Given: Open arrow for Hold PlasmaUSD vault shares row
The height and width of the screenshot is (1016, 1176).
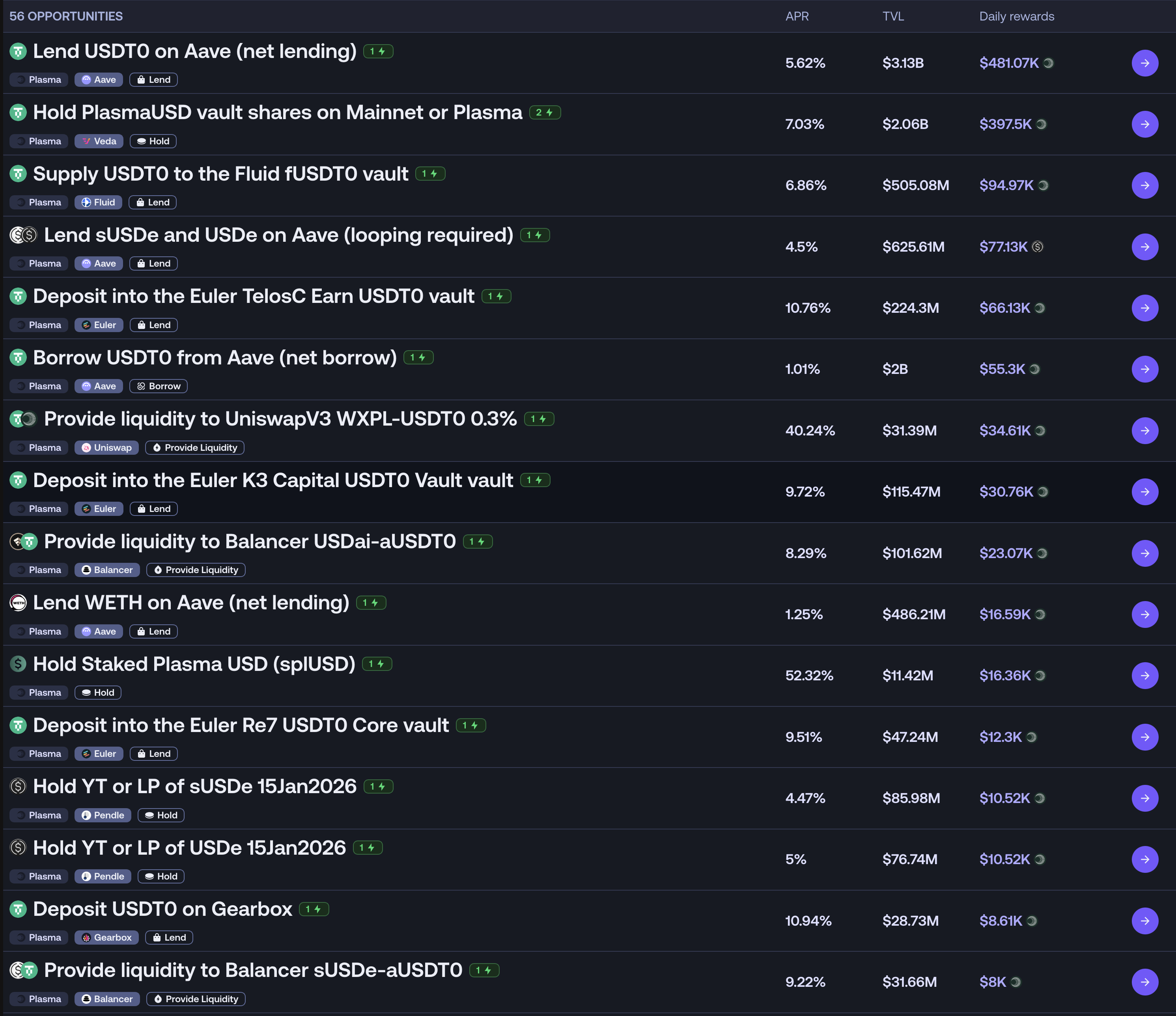Looking at the screenshot, I should tap(1144, 124).
